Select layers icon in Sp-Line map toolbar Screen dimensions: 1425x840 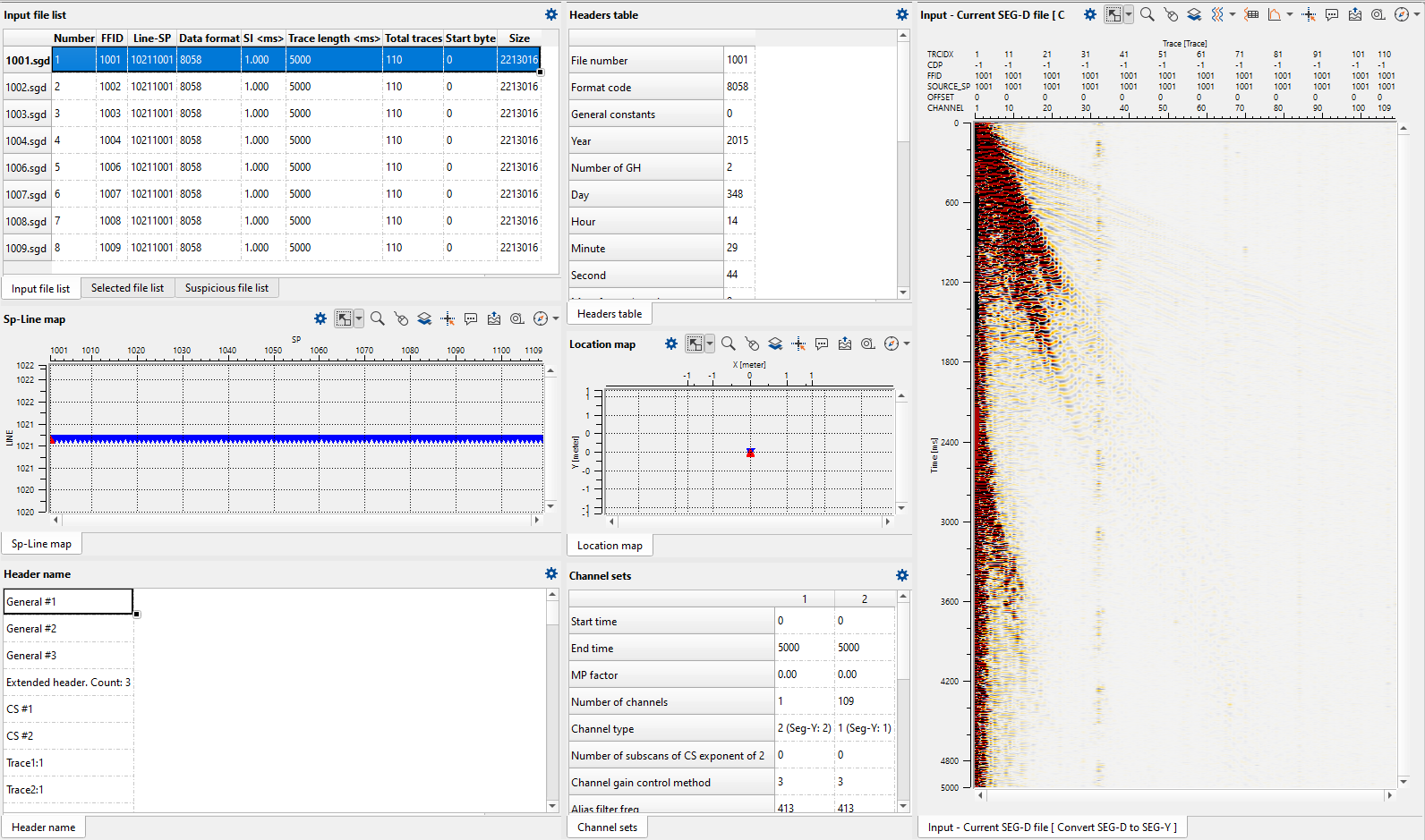pyautogui.click(x=424, y=318)
